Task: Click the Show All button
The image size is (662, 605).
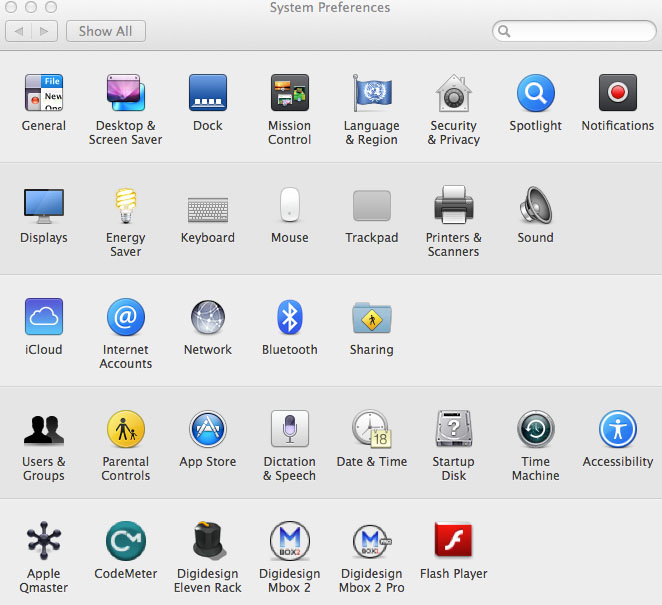Action: point(106,31)
